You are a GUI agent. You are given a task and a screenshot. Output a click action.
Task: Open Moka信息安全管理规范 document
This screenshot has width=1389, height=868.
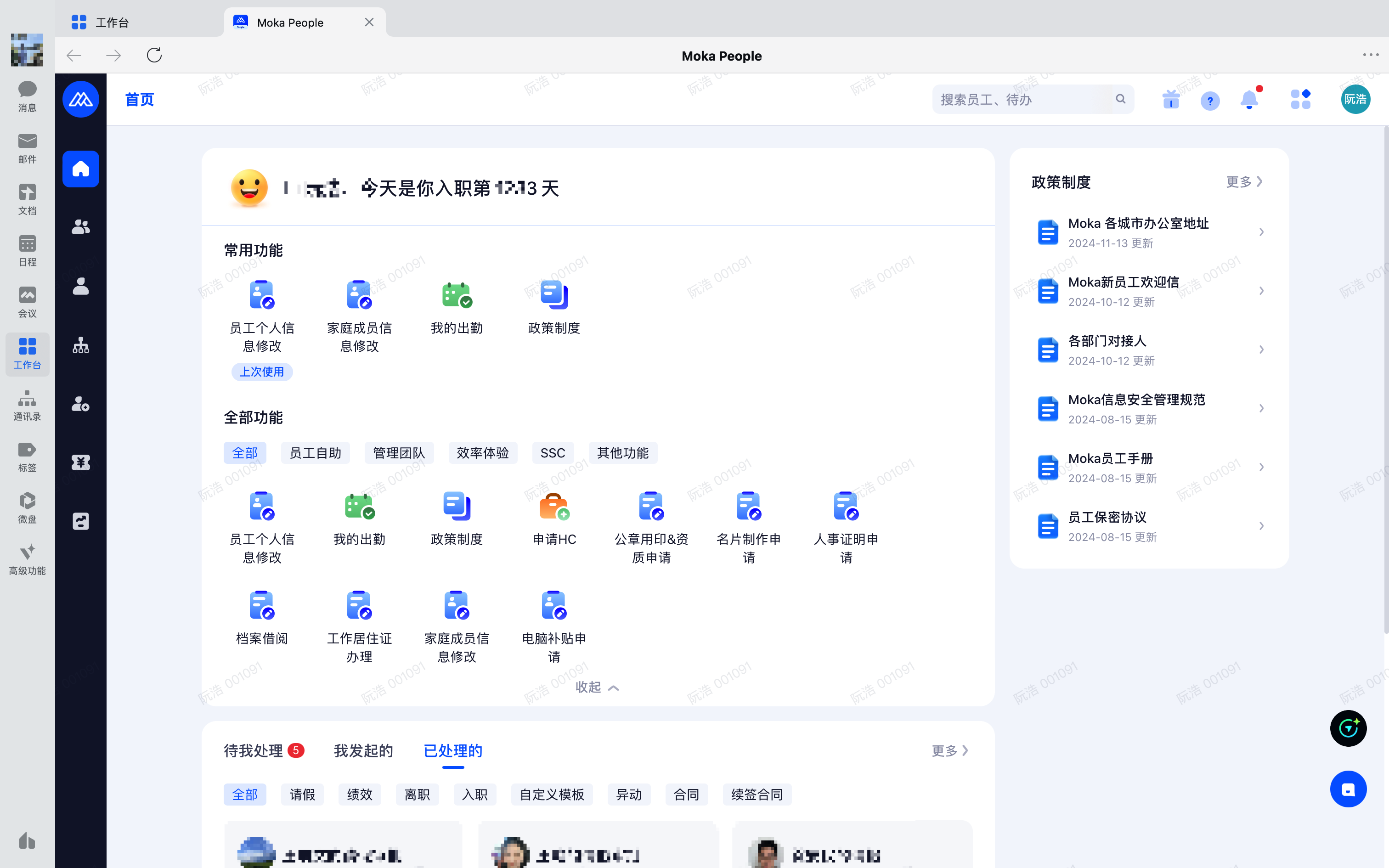point(1136,400)
